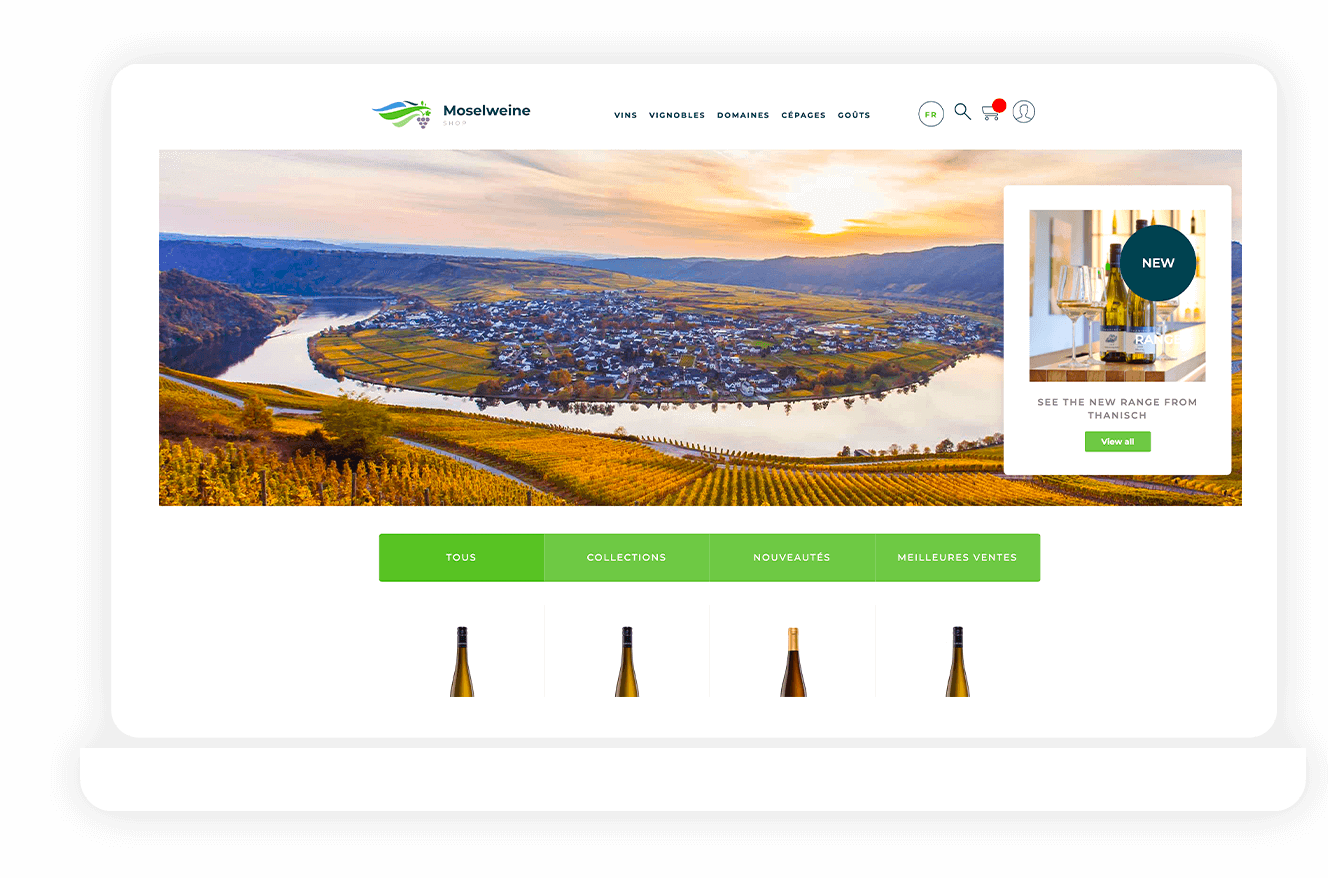This screenshot has height=878, width=1328.
Task: Click the dark NEW badge circle
Action: click(x=1157, y=263)
